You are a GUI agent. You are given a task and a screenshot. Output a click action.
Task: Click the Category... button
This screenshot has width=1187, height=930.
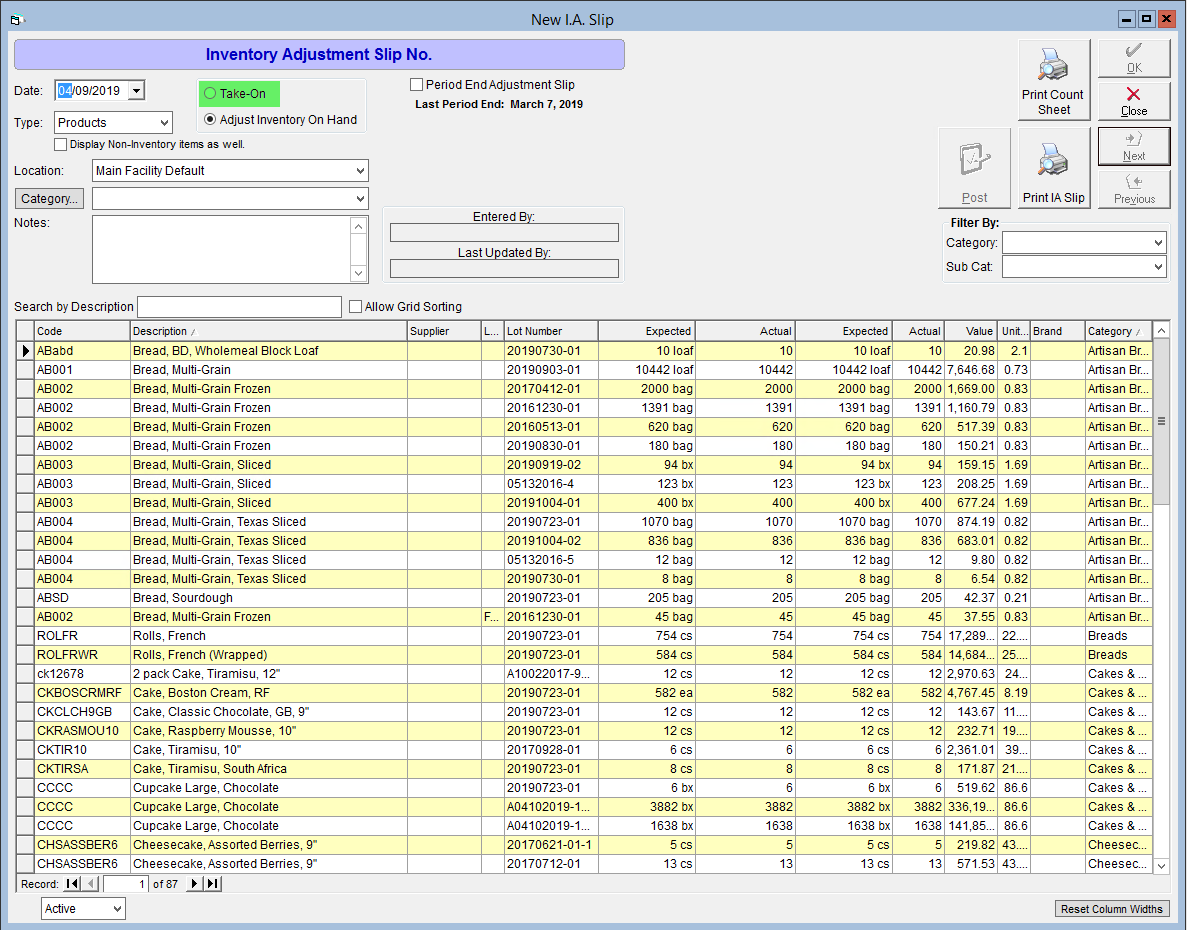tap(49, 198)
